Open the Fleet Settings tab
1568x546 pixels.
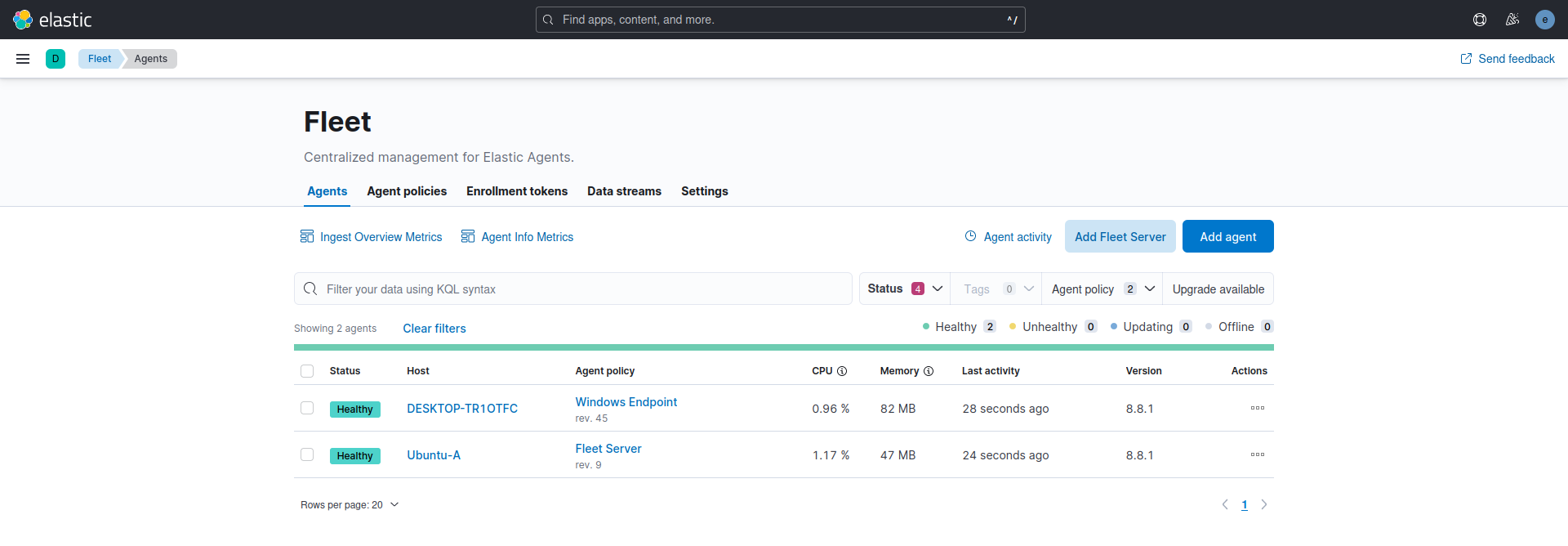(x=705, y=190)
